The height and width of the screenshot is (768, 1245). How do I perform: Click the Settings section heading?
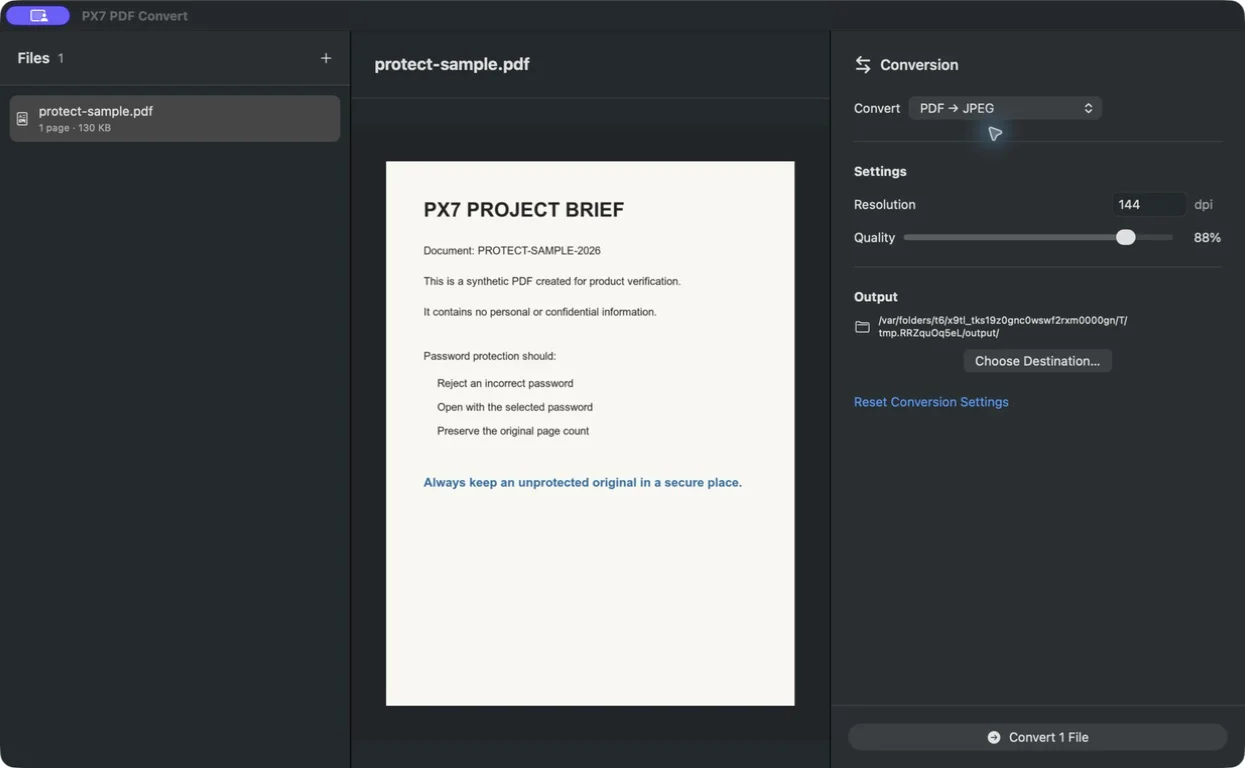[880, 171]
